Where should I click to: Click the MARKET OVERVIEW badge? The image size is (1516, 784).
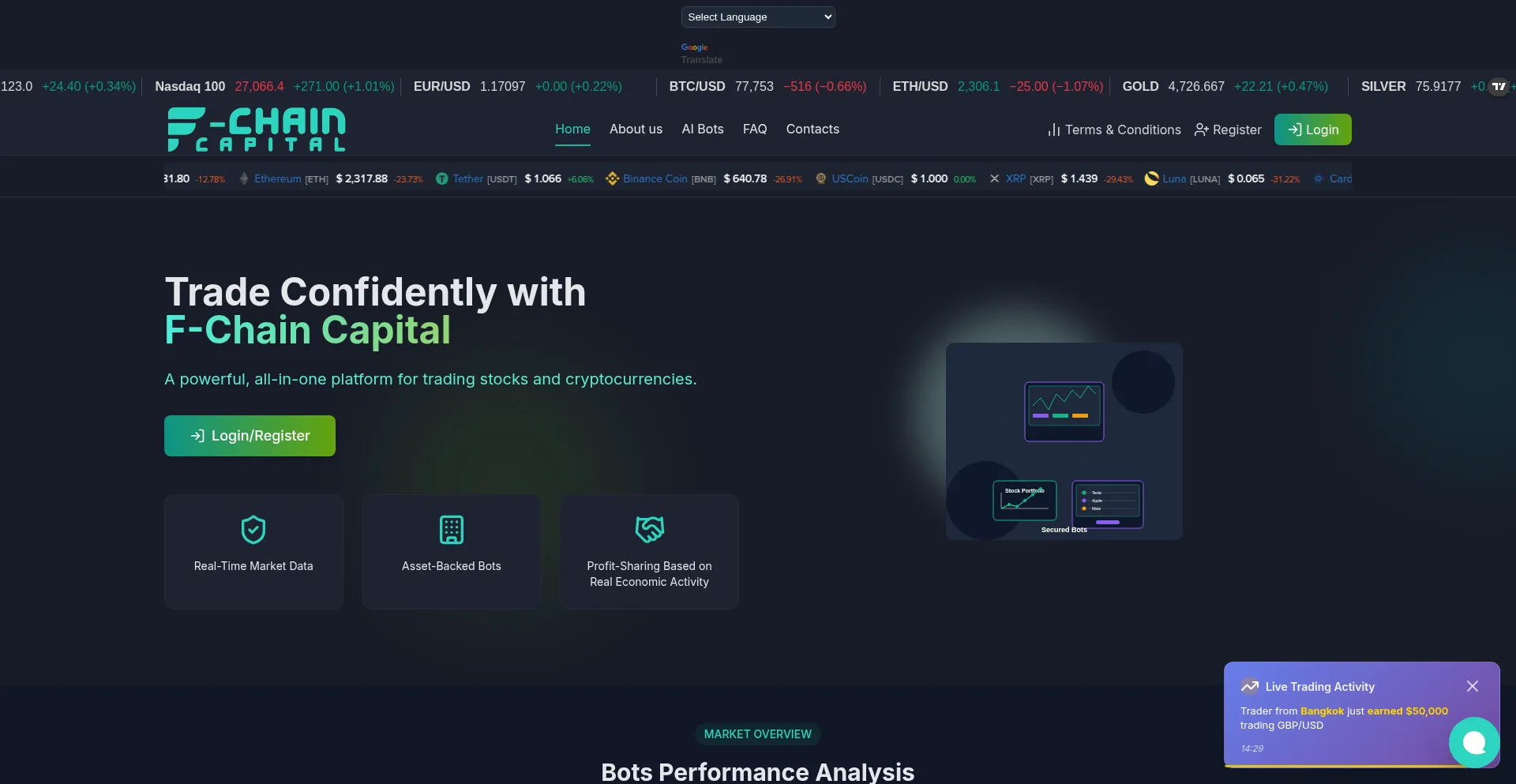tap(757, 734)
